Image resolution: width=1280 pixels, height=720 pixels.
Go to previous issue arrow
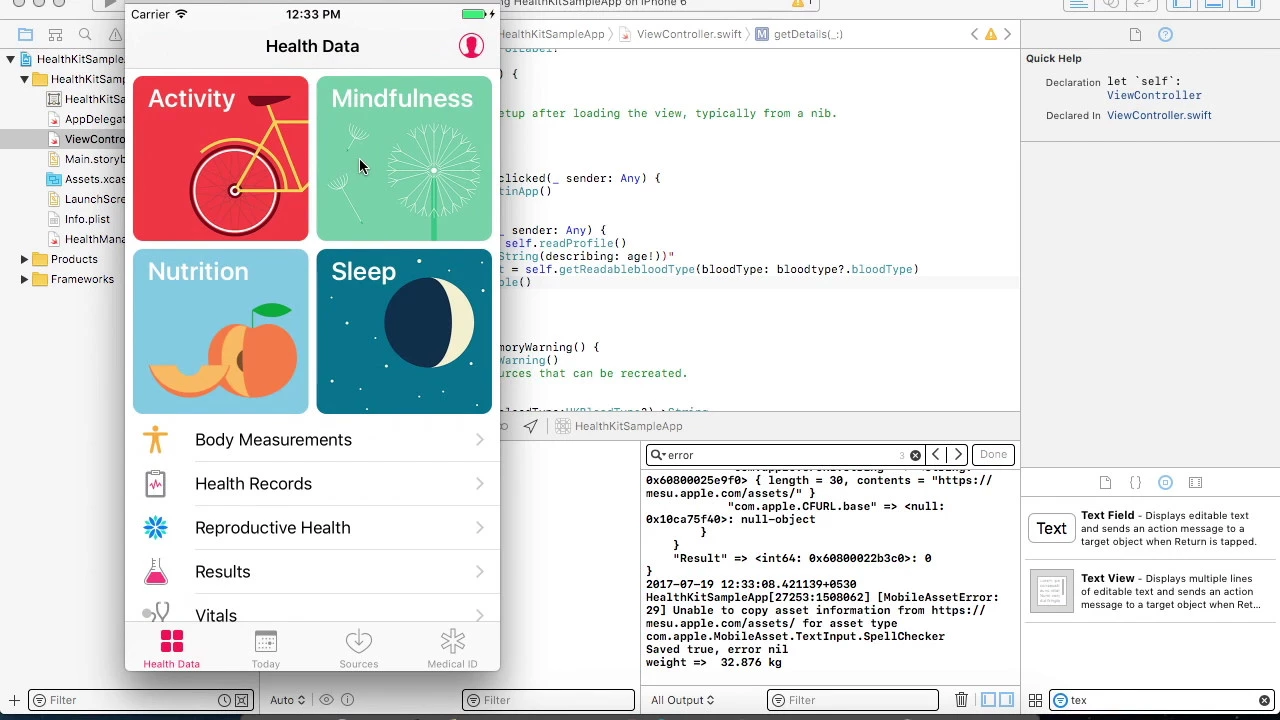tap(975, 34)
